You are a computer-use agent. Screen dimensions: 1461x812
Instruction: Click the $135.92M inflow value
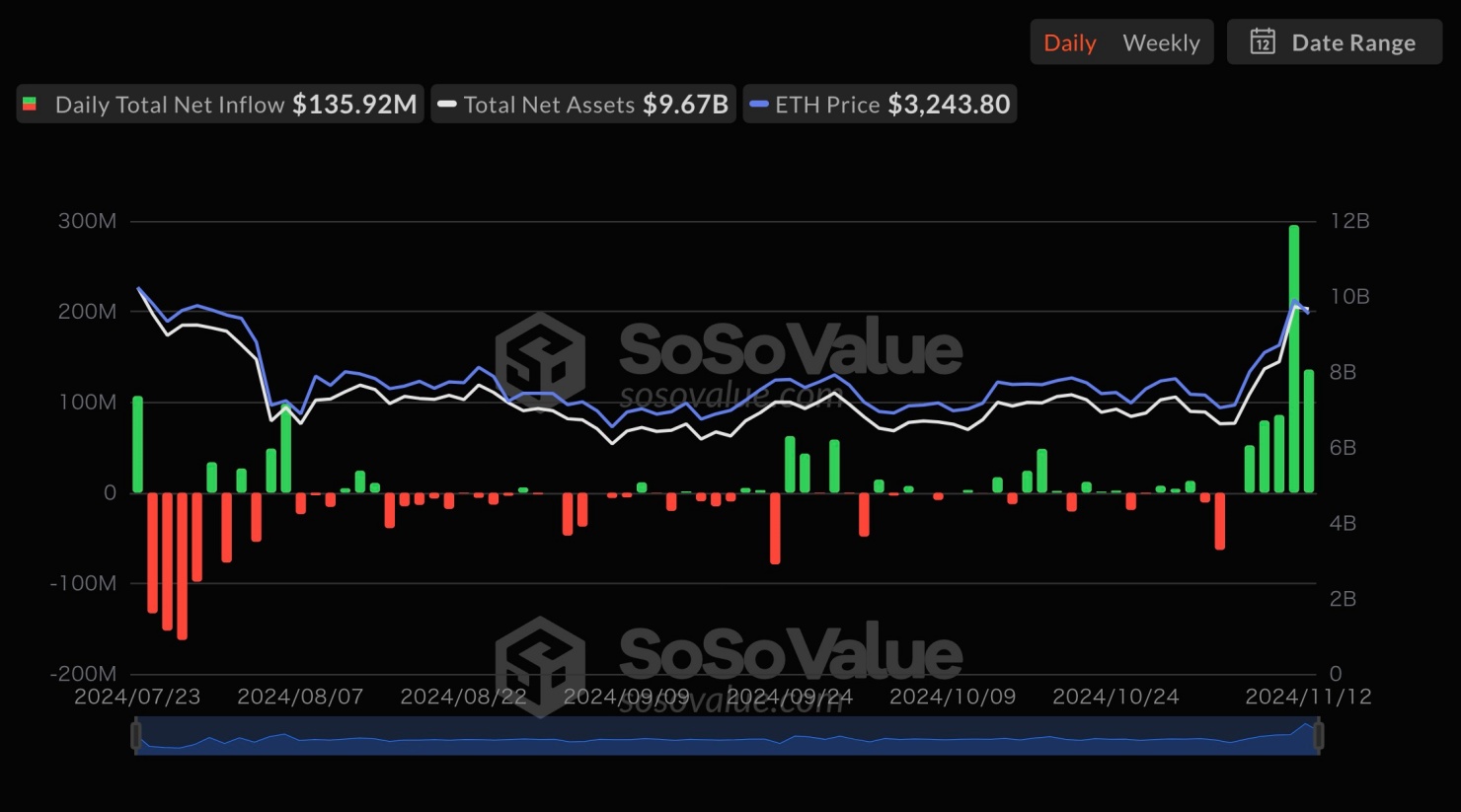354,104
